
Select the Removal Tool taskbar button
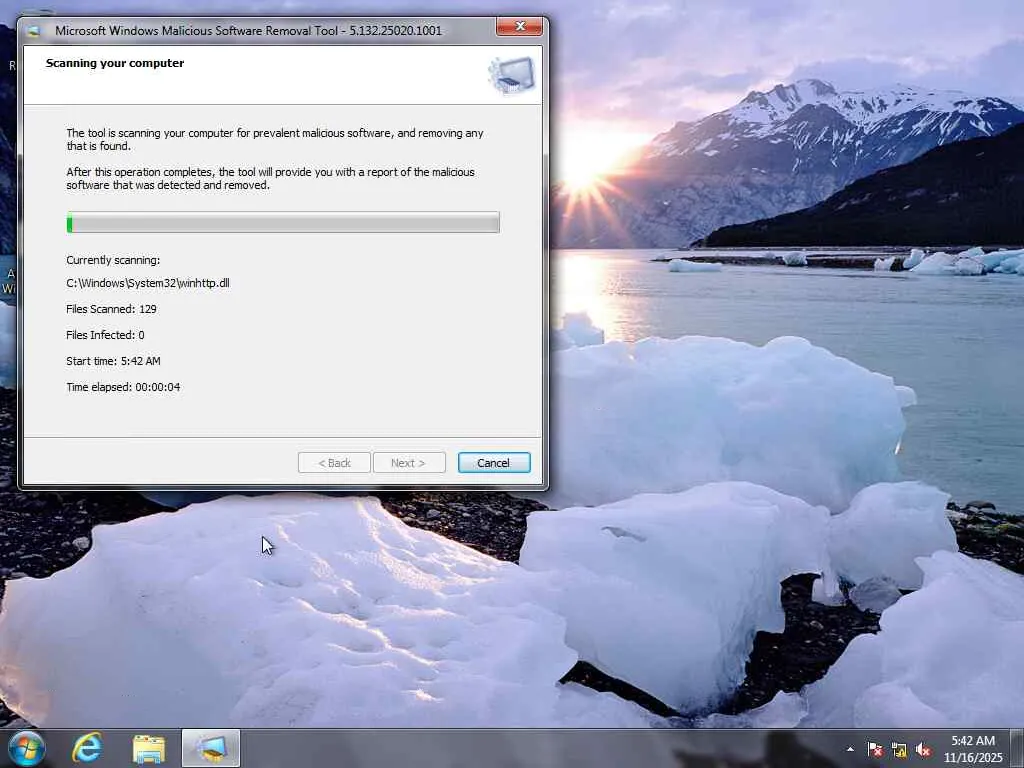210,748
